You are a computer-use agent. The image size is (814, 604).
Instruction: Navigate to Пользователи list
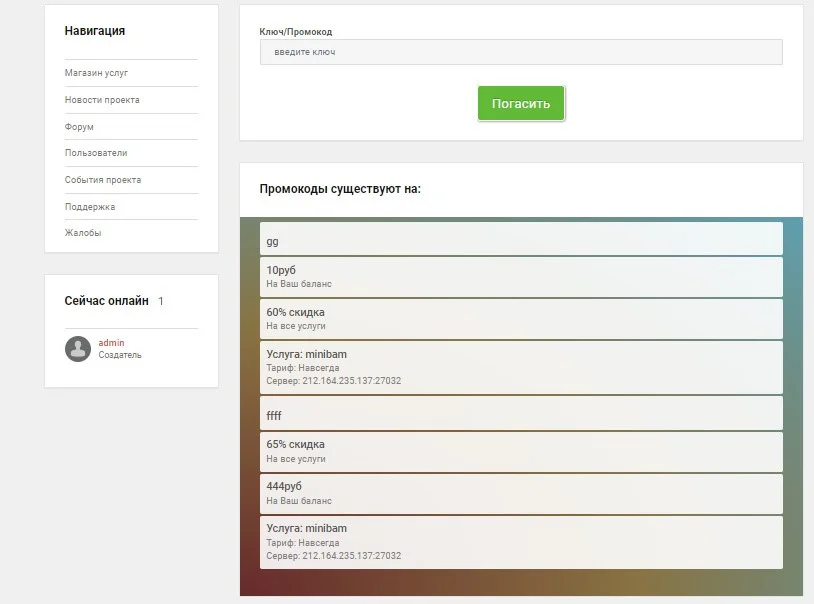click(96, 153)
